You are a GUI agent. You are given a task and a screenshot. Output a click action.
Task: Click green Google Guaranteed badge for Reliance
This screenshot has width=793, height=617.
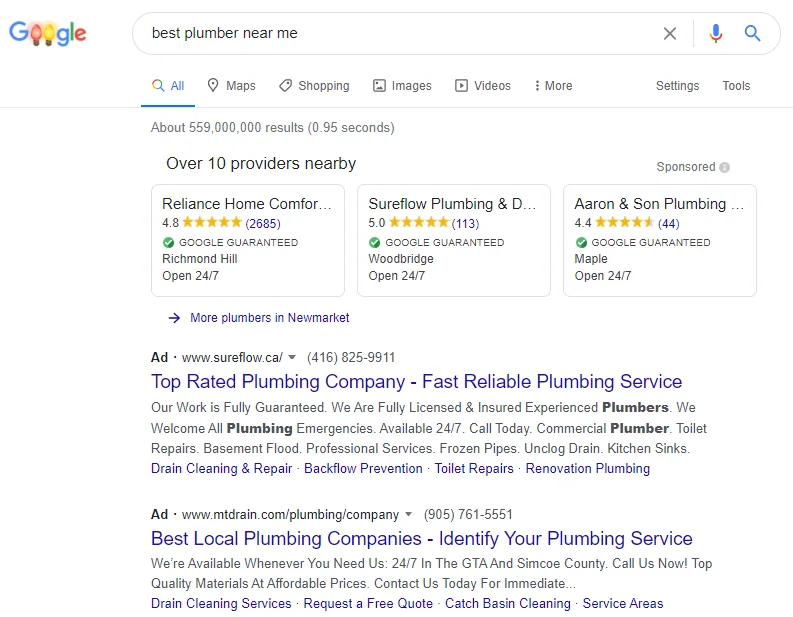pyautogui.click(x=168, y=243)
